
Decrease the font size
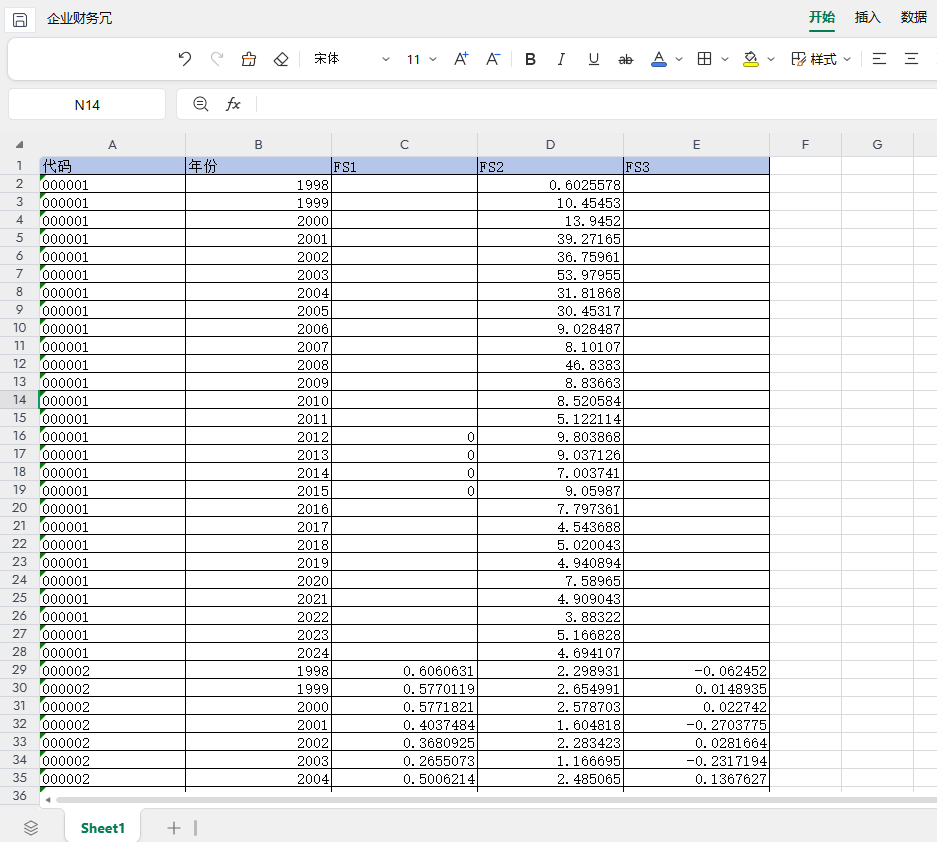click(493, 59)
